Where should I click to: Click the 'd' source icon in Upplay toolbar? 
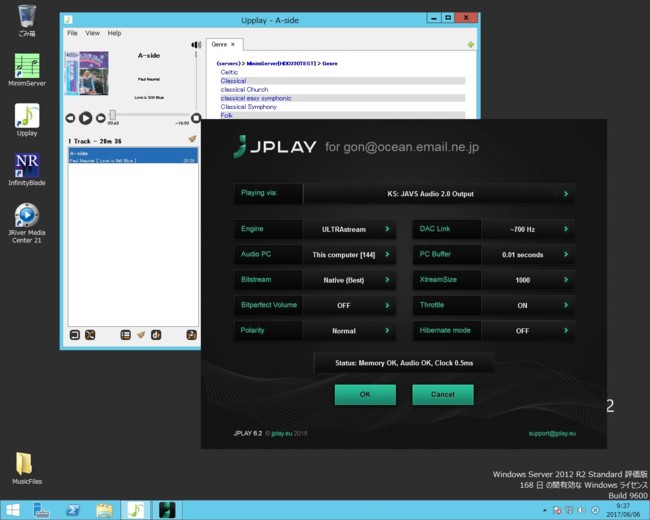pos(156,335)
